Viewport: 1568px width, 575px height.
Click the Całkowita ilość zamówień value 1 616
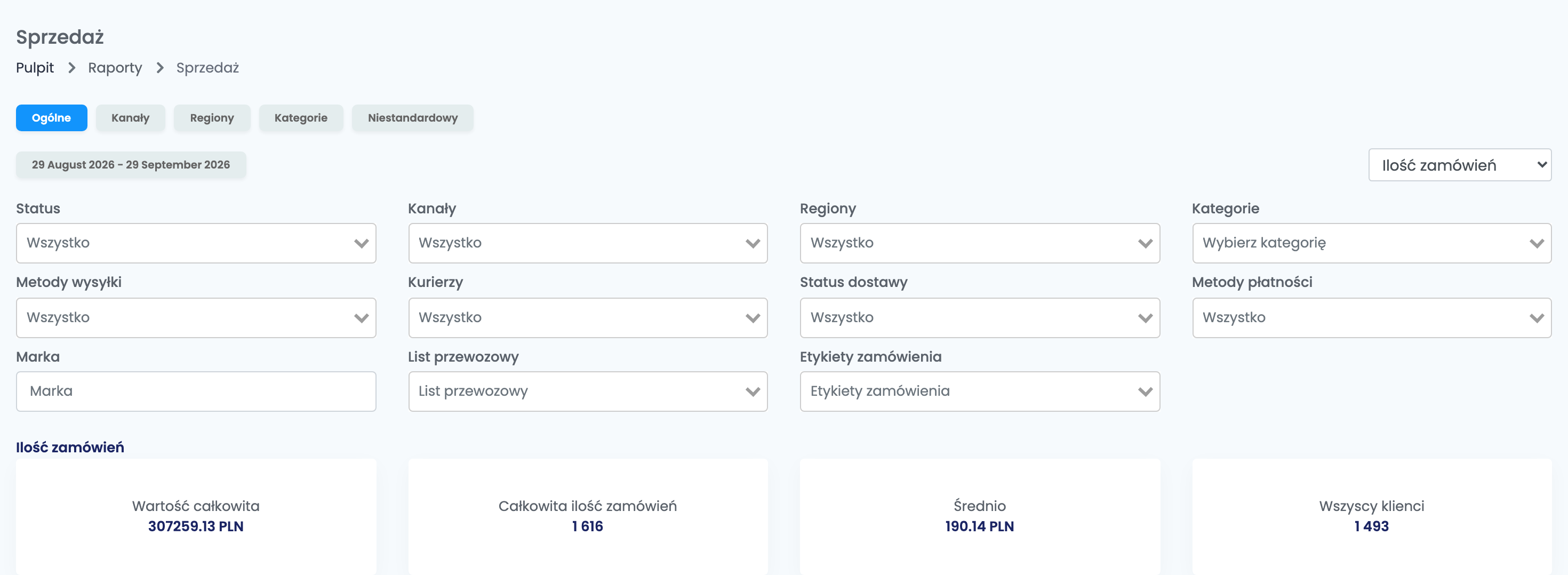tap(587, 526)
